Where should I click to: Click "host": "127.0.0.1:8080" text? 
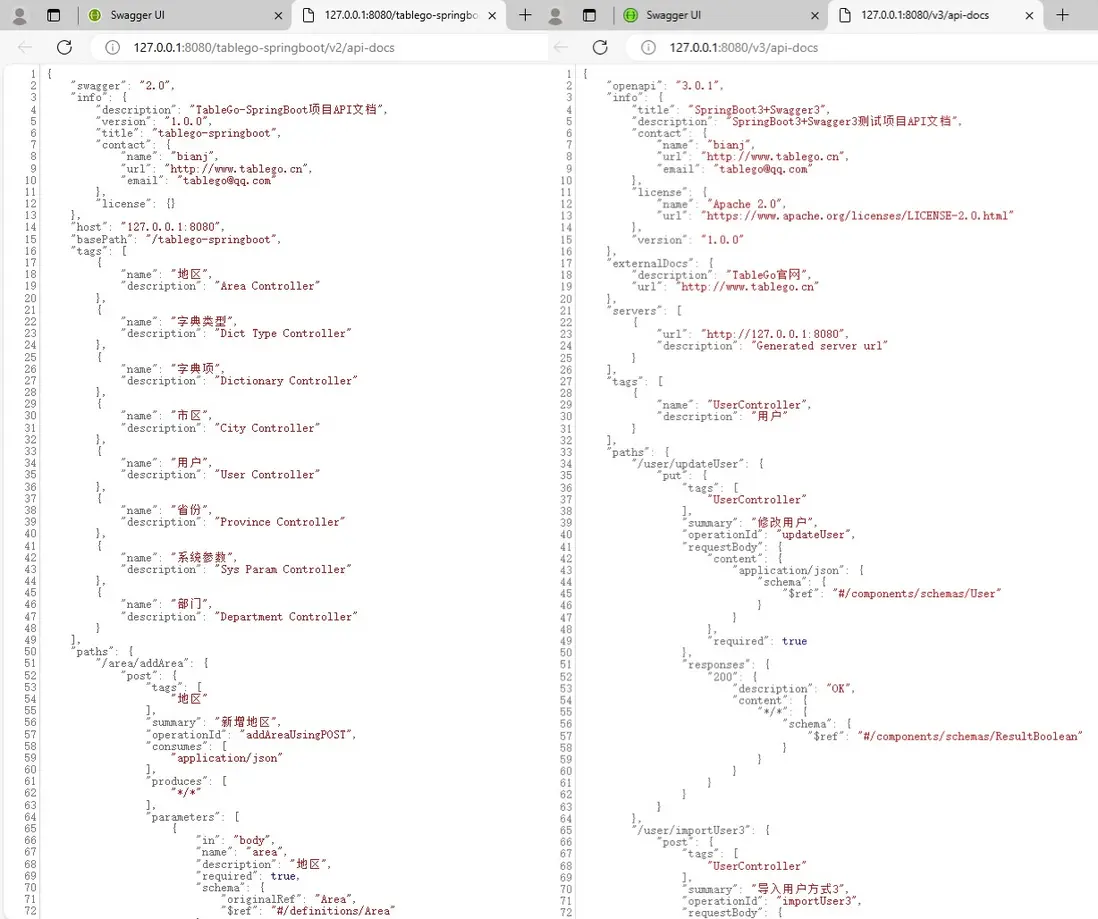[x=148, y=227]
